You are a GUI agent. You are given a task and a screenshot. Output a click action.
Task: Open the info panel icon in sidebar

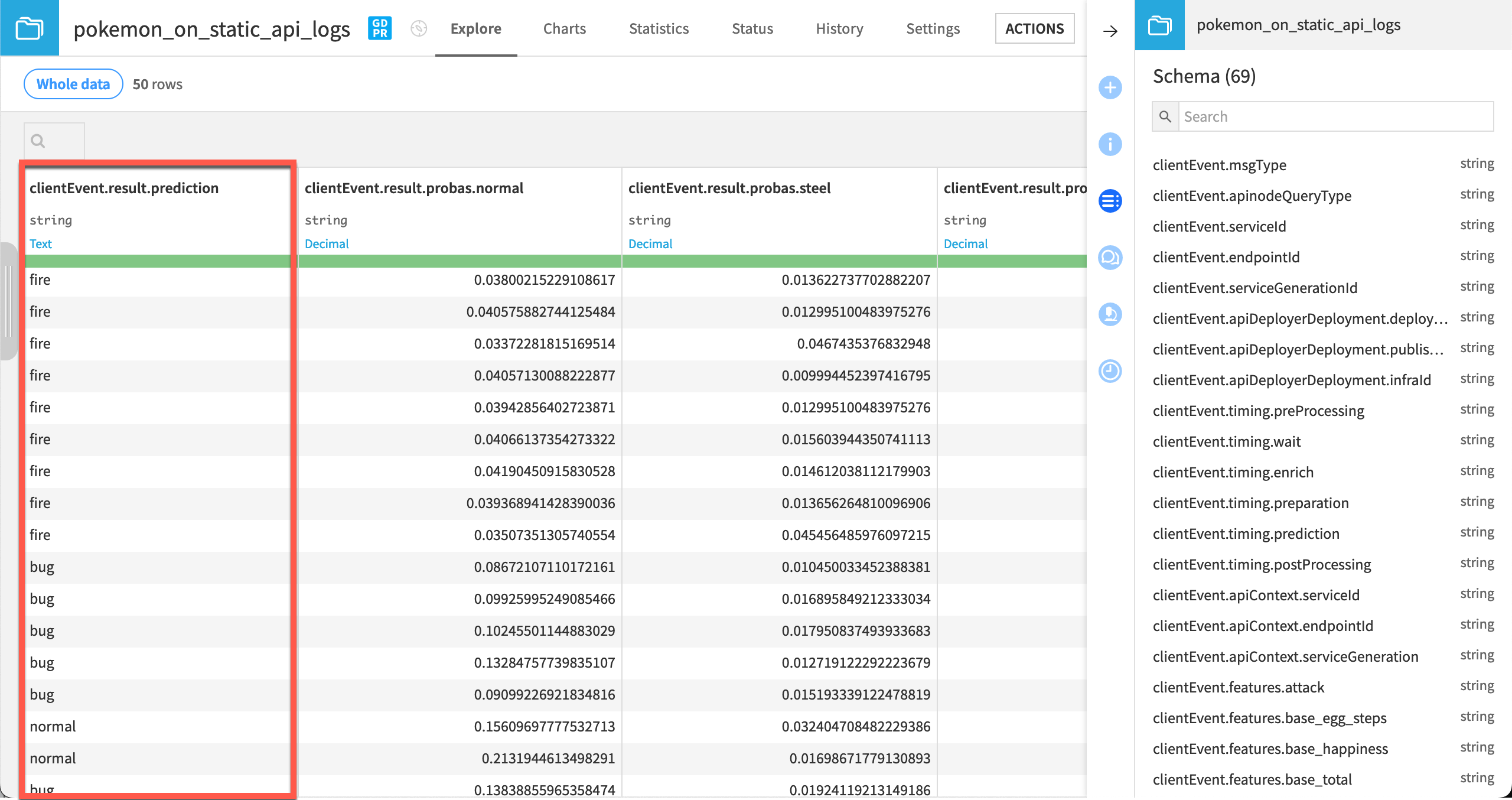click(x=1110, y=144)
